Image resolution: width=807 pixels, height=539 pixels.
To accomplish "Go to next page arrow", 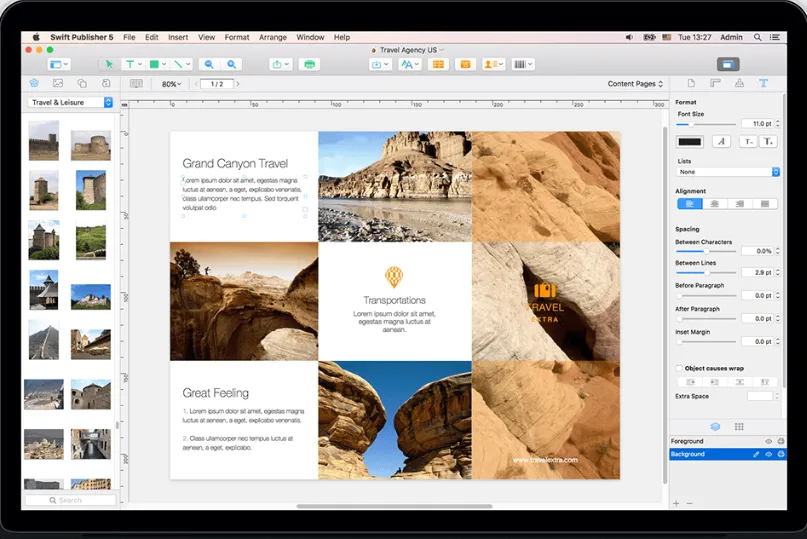I will click(238, 84).
